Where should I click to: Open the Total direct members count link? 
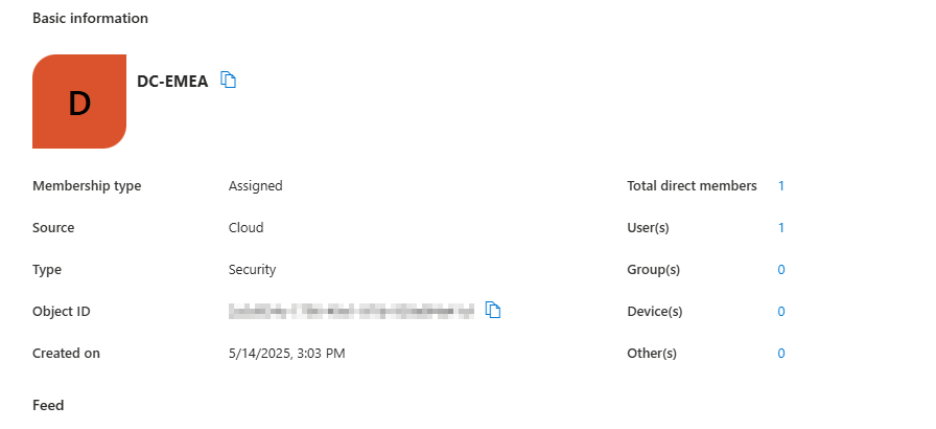(781, 186)
